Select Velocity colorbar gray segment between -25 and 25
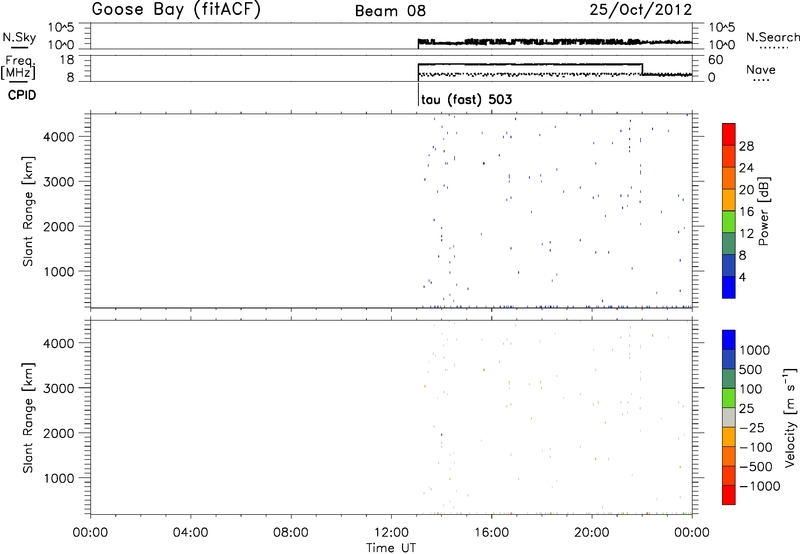The width and height of the screenshot is (800, 554). point(729,417)
